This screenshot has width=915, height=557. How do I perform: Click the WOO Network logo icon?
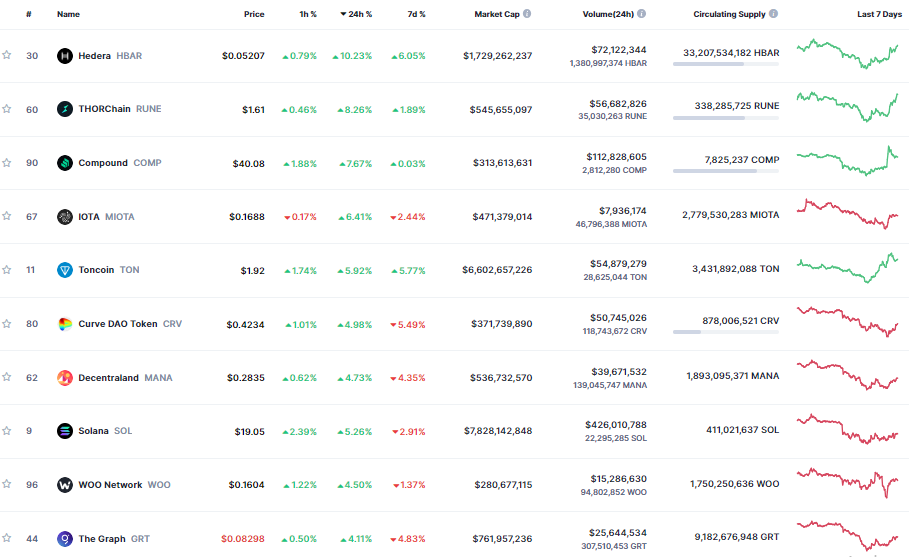[x=65, y=485]
